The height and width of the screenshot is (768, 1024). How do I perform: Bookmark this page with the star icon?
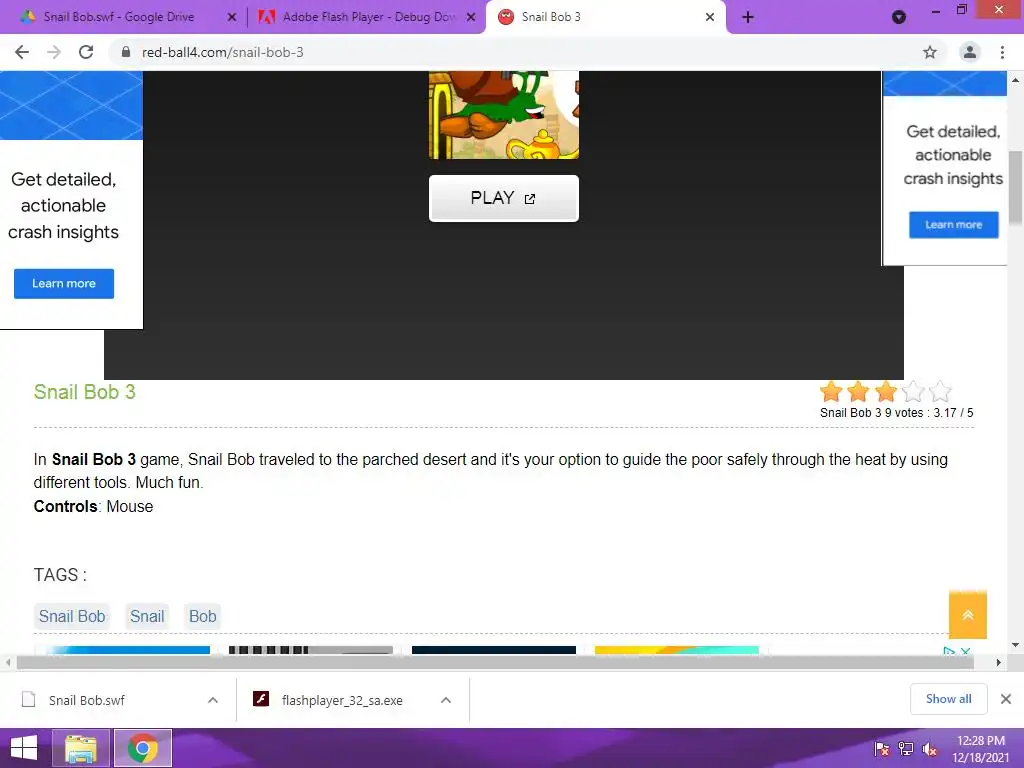click(x=929, y=52)
